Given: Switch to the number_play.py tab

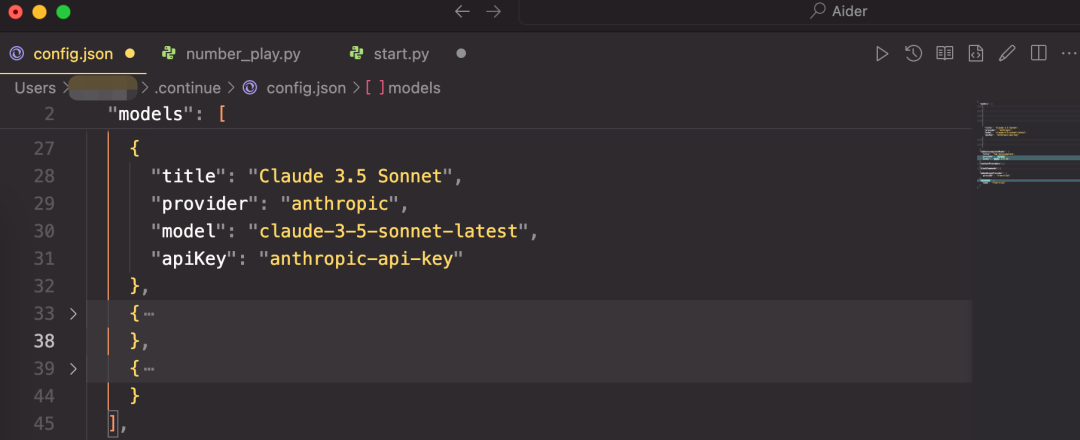Looking at the screenshot, I should click(x=242, y=54).
